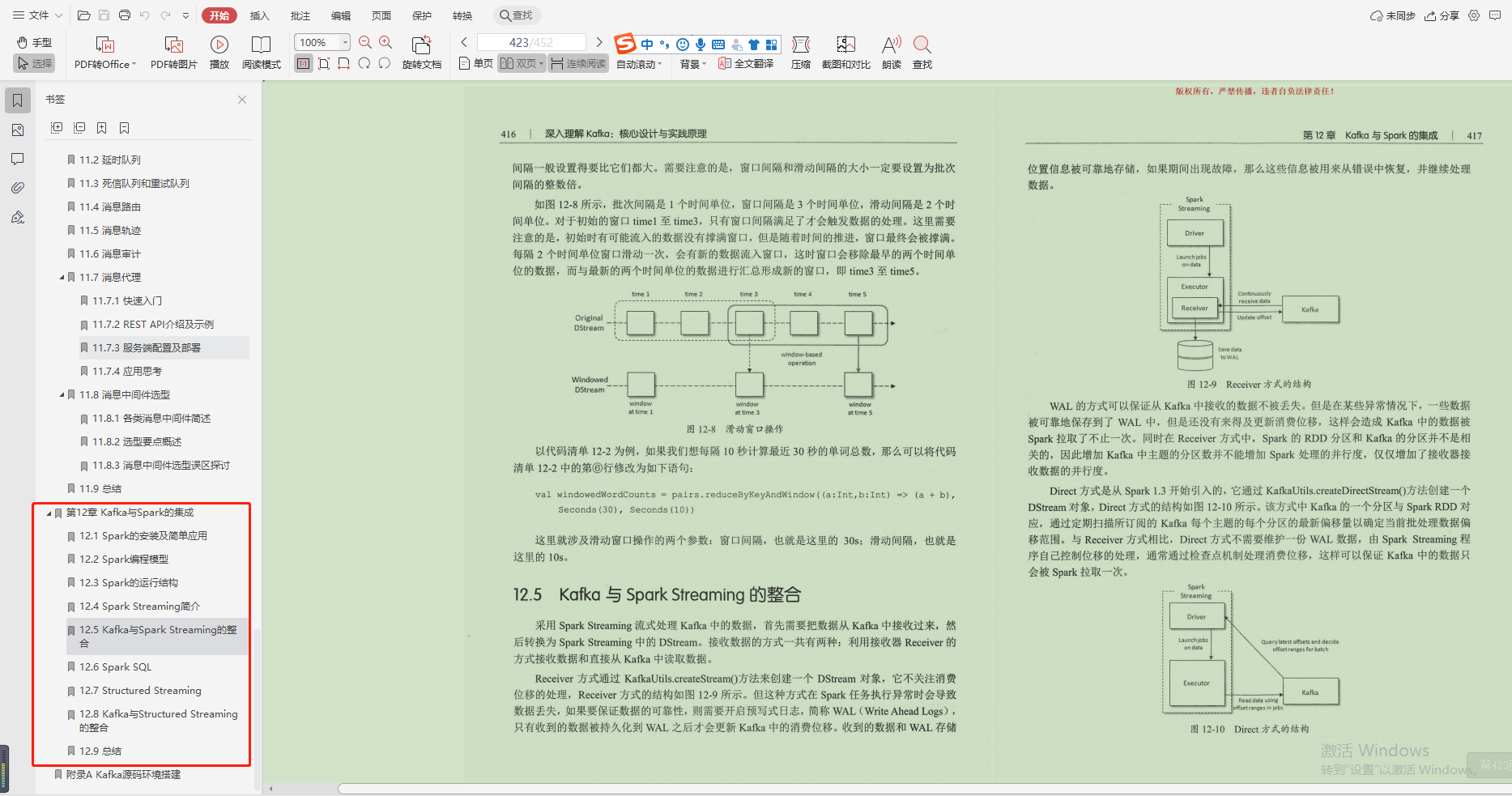Click the 全文翻译 translate icon

point(746,63)
